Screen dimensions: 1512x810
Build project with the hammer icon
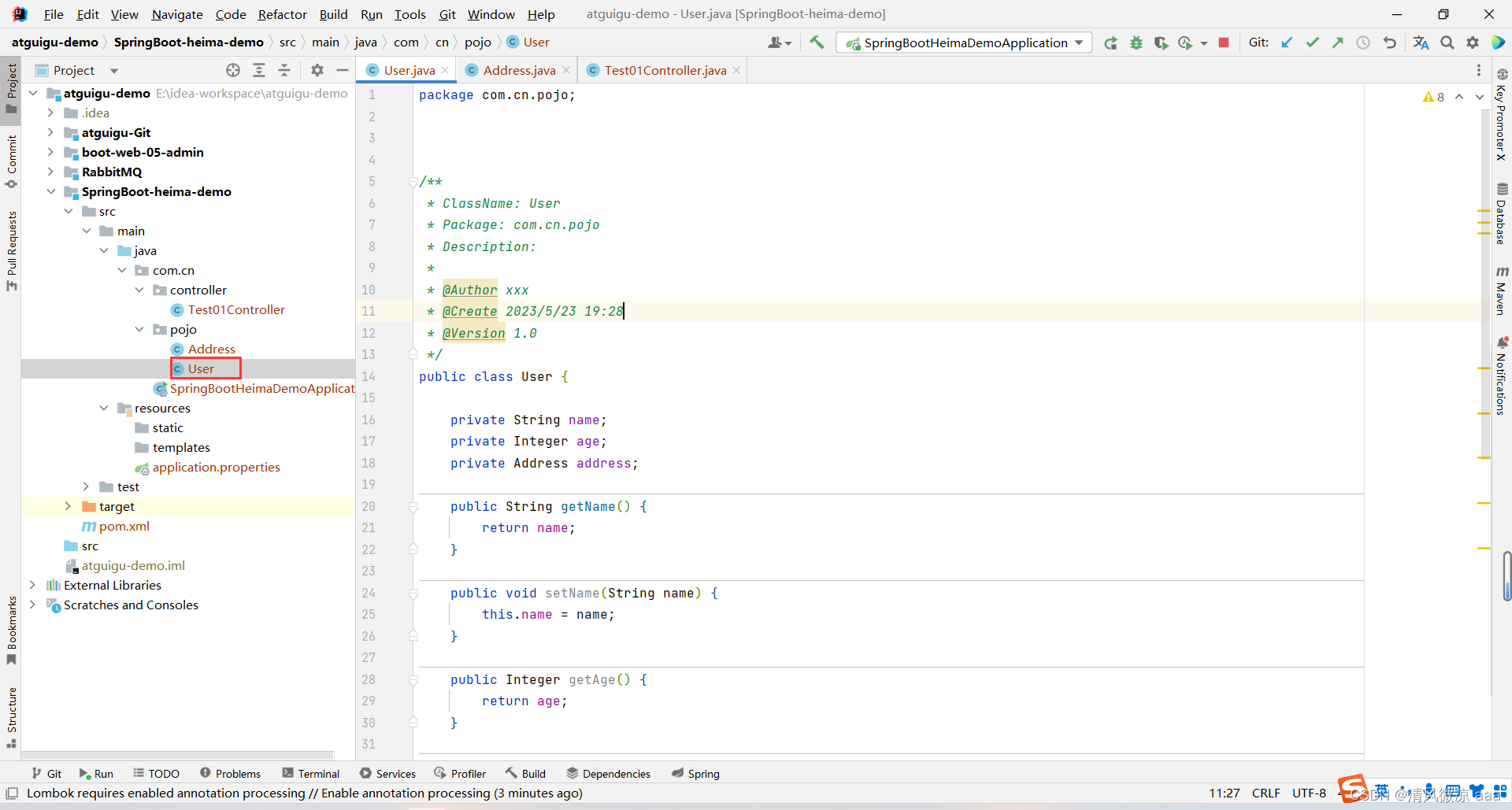[817, 43]
